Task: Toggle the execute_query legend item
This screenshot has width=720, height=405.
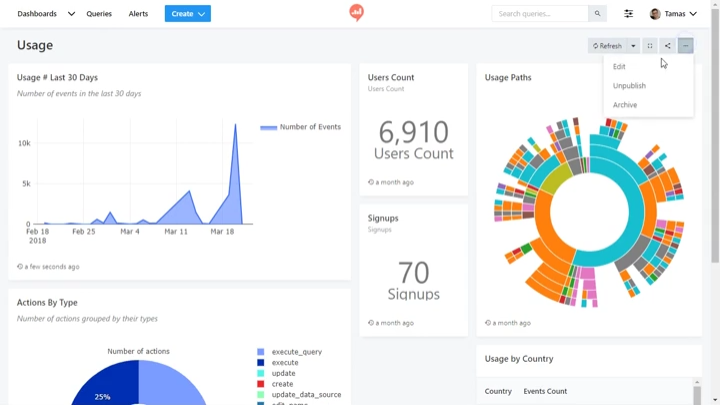Action: pos(297,352)
